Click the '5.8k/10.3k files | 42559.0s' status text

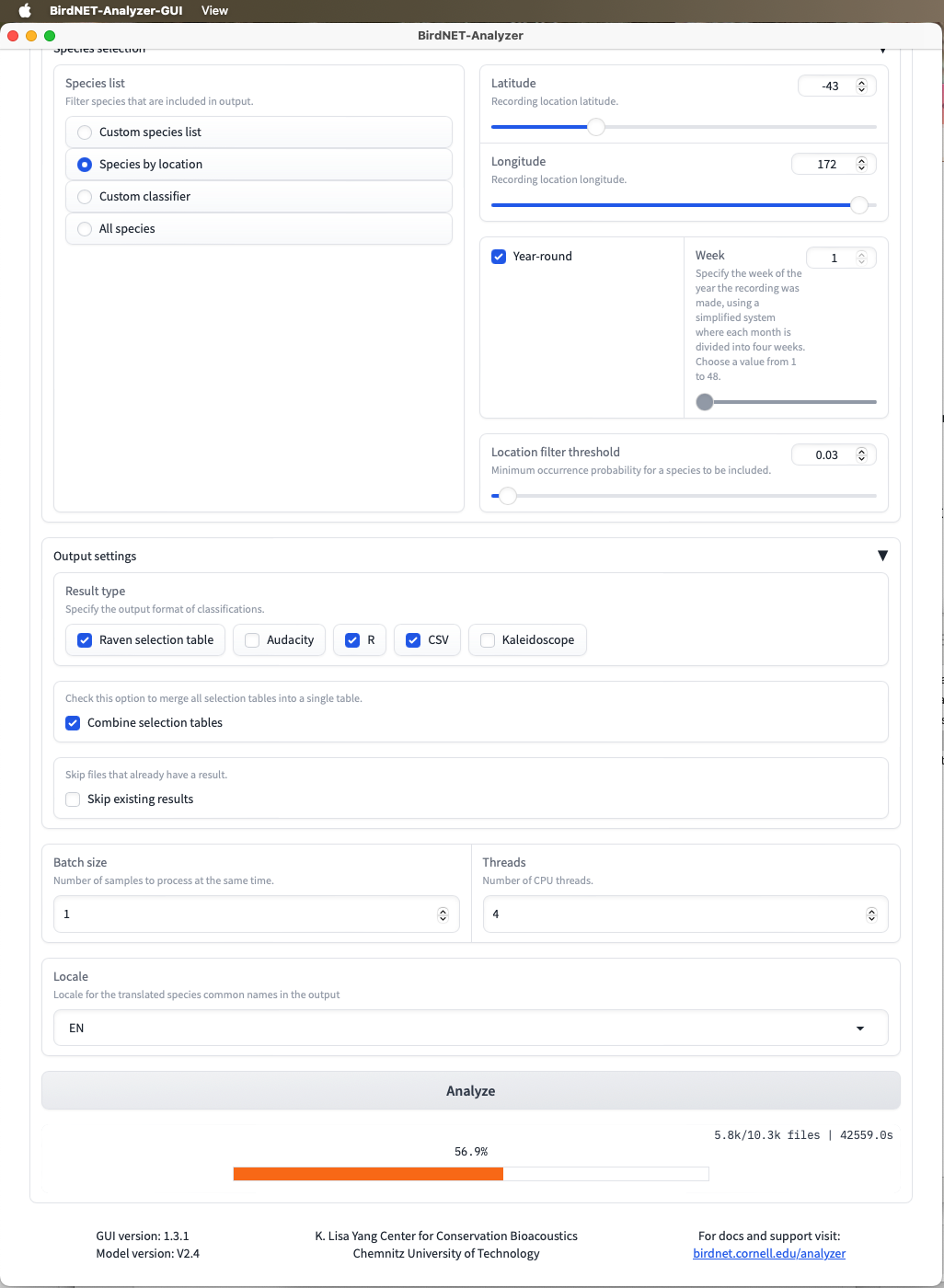(x=803, y=1135)
